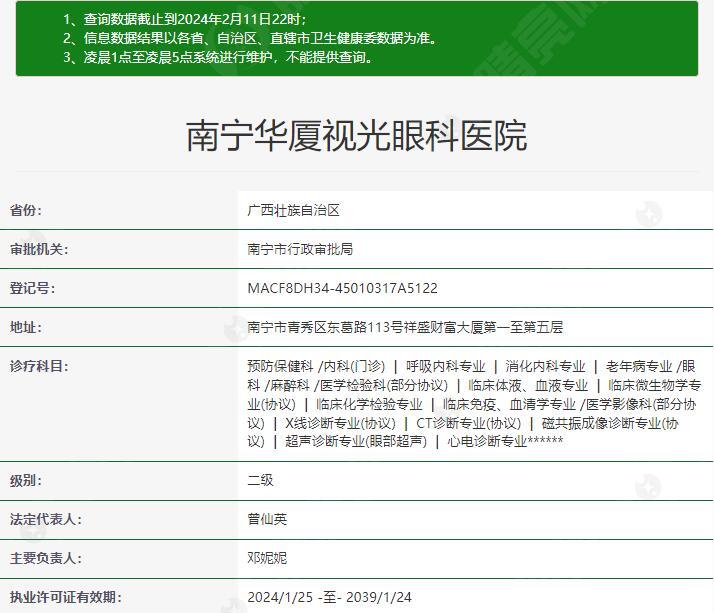
Task: Click the 临床化学检验专业 entry
Action: coord(369,404)
